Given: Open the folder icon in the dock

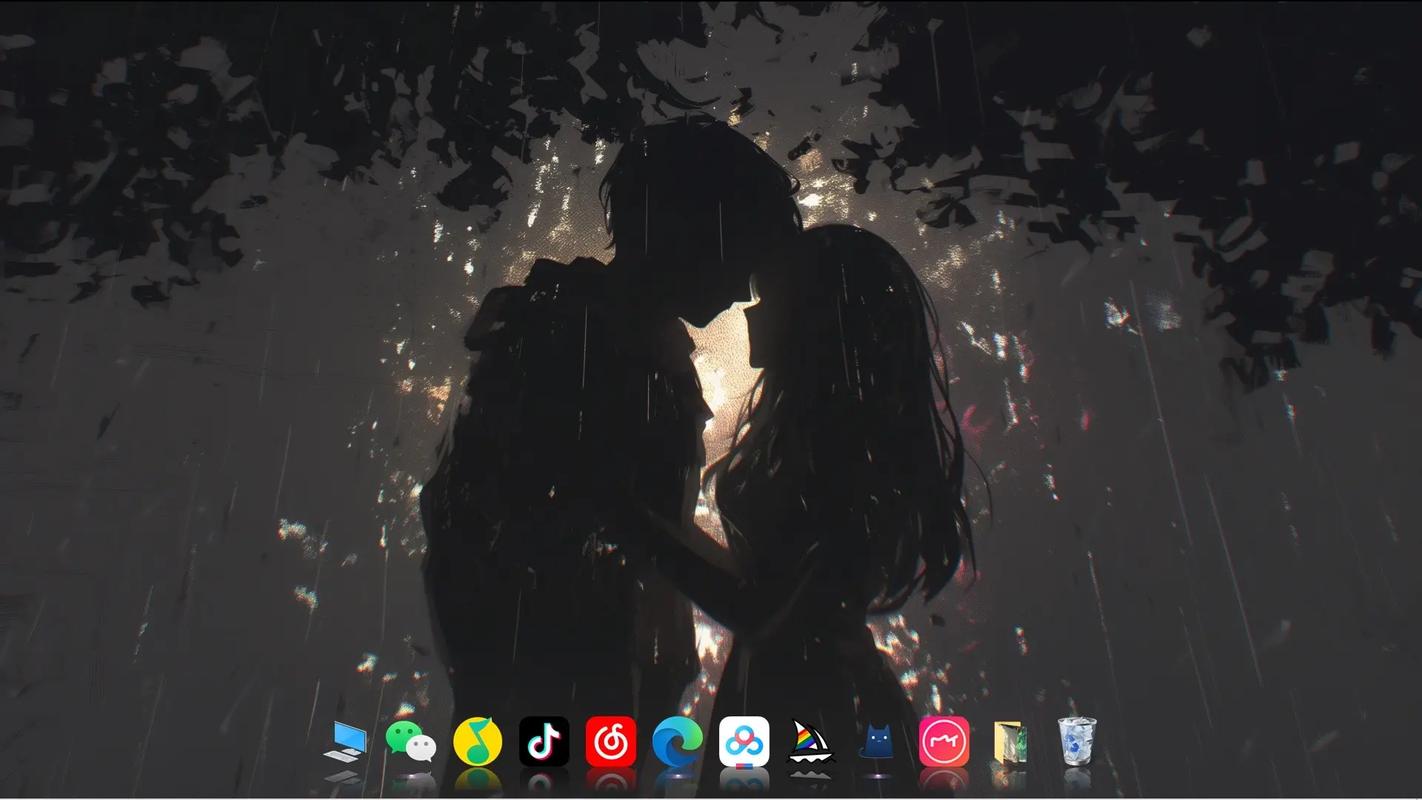Looking at the screenshot, I should pyautogui.click(x=1010, y=743).
